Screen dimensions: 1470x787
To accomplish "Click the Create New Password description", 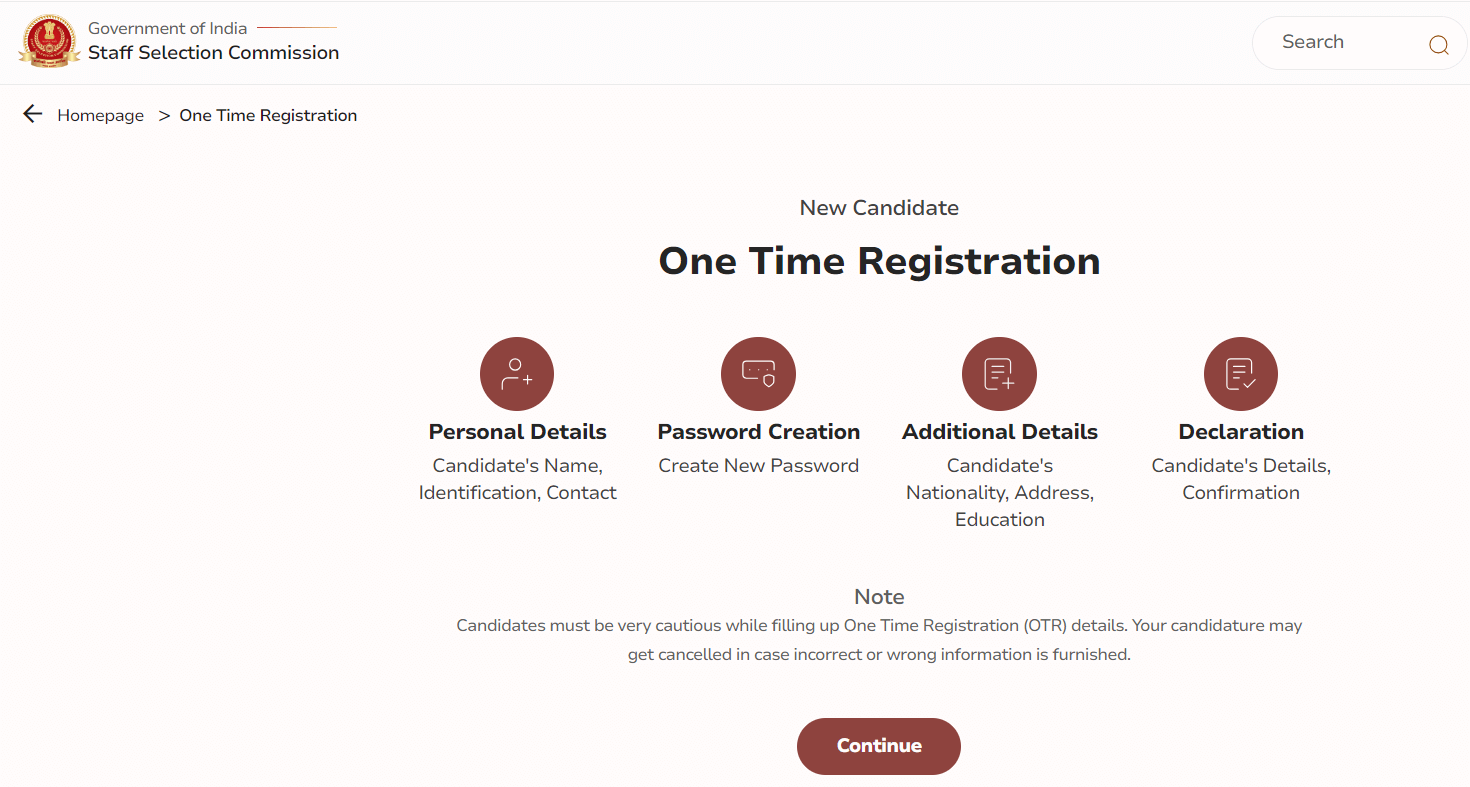I will 758,466.
